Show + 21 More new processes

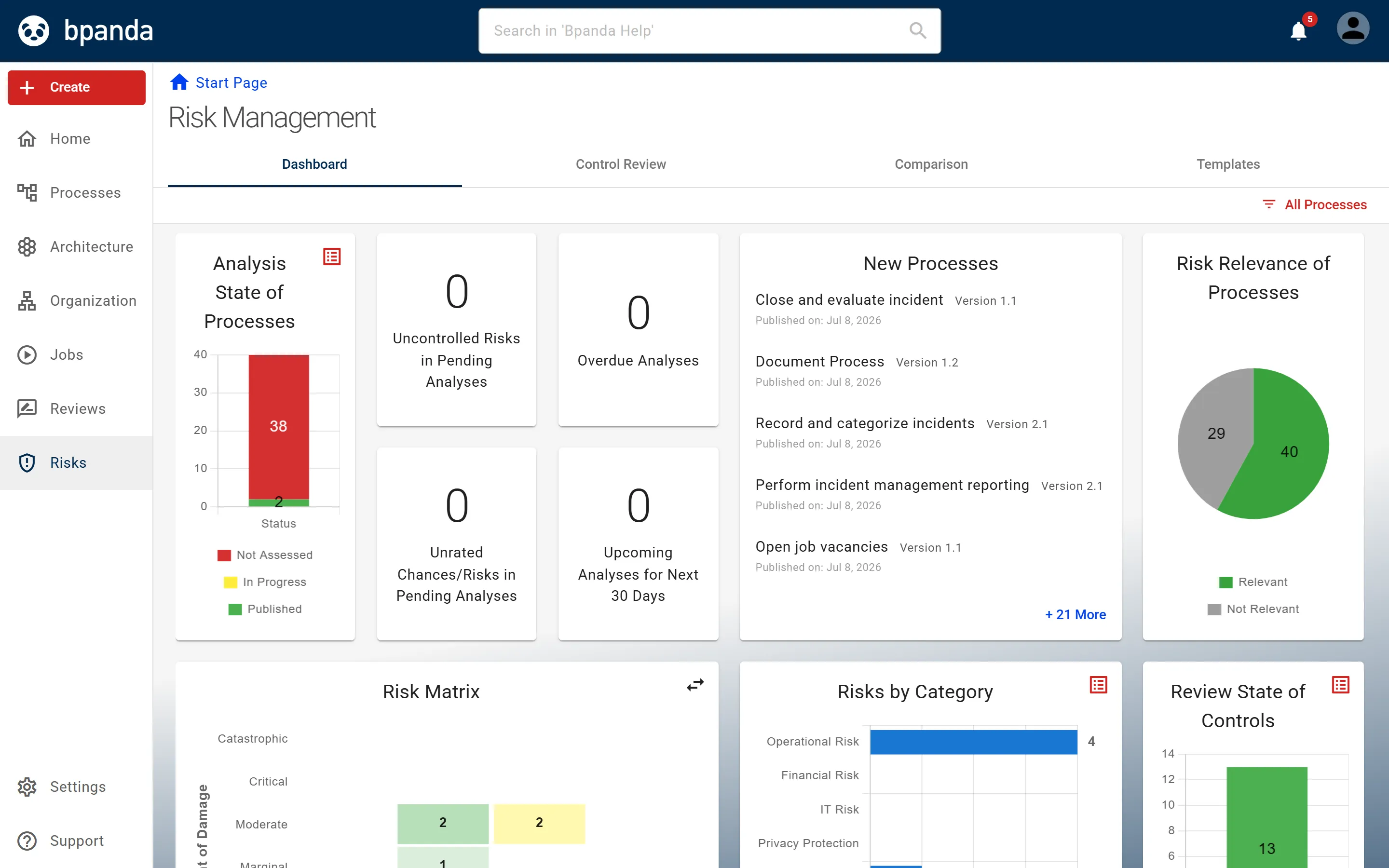point(1075,614)
